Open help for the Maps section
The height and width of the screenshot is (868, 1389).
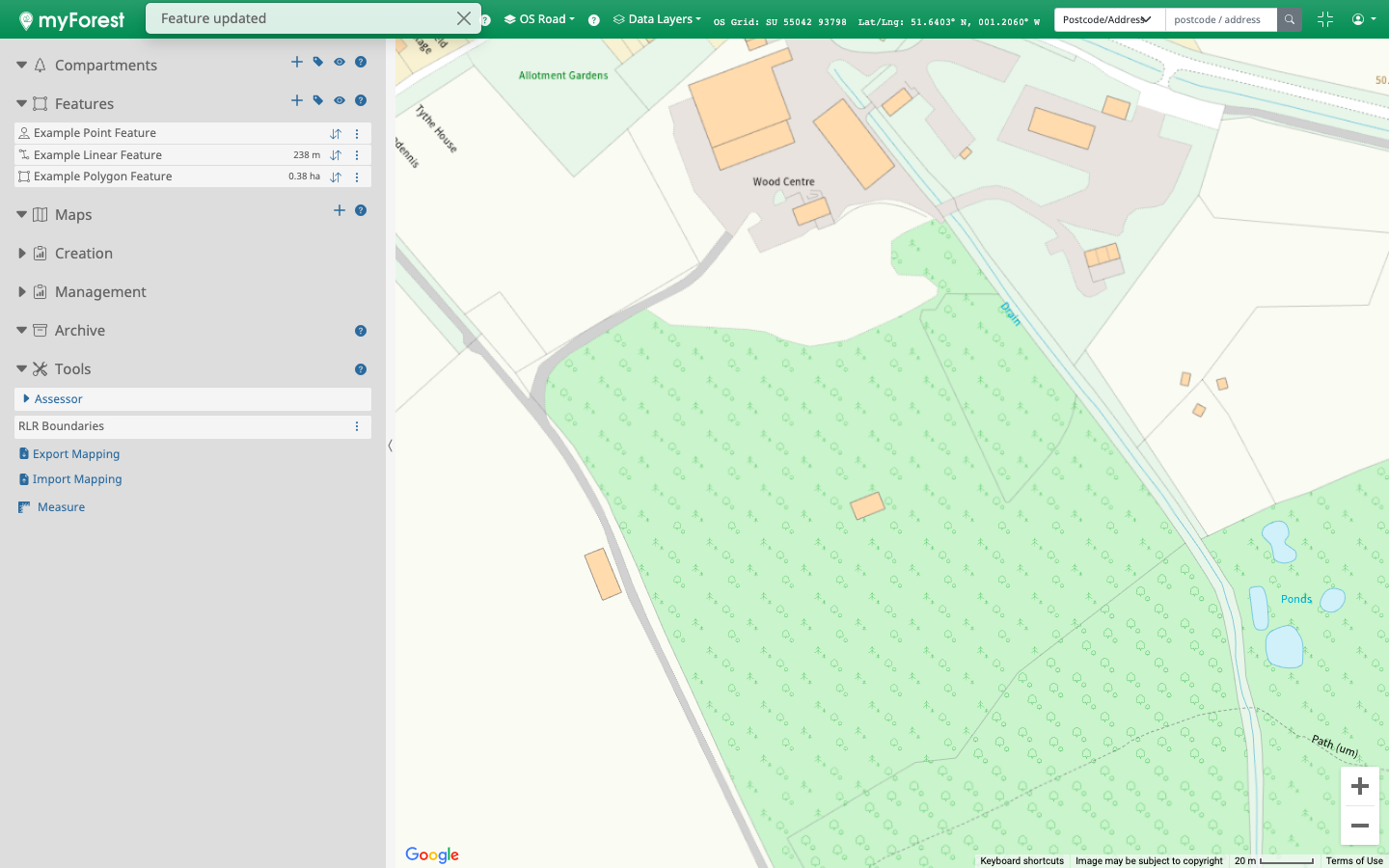point(361,210)
